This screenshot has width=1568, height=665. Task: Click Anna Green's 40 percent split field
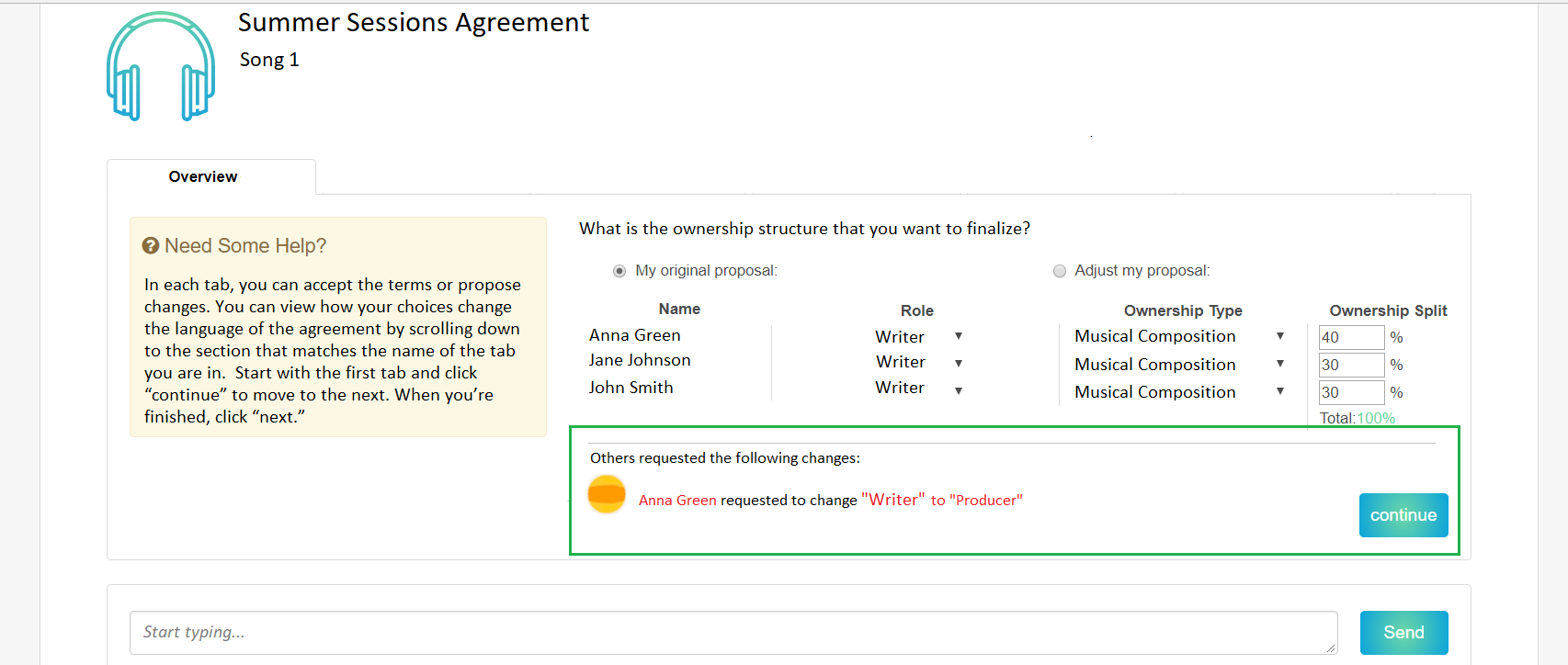tap(1350, 337)
